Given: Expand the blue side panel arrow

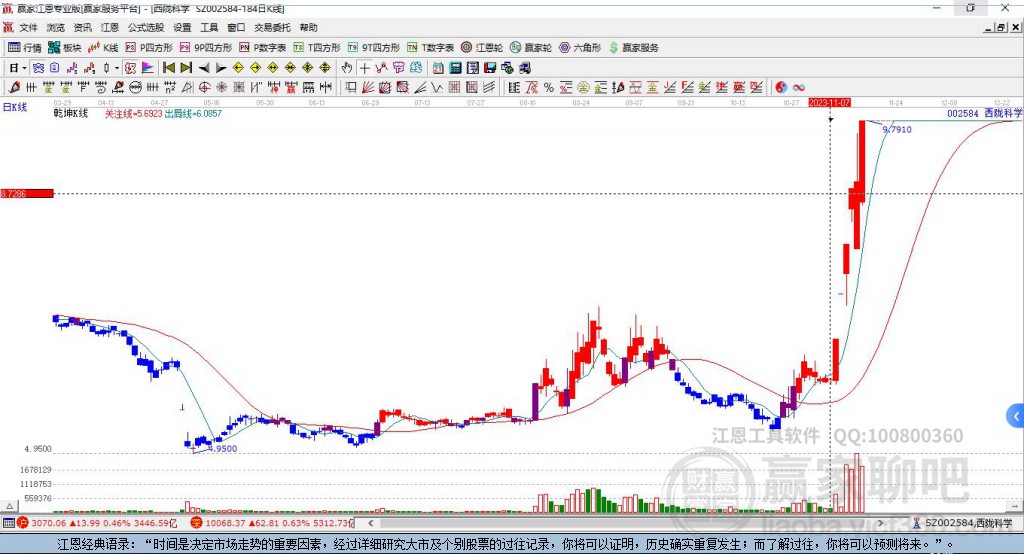Looking at the screenshot, I should coord(1016,416).
